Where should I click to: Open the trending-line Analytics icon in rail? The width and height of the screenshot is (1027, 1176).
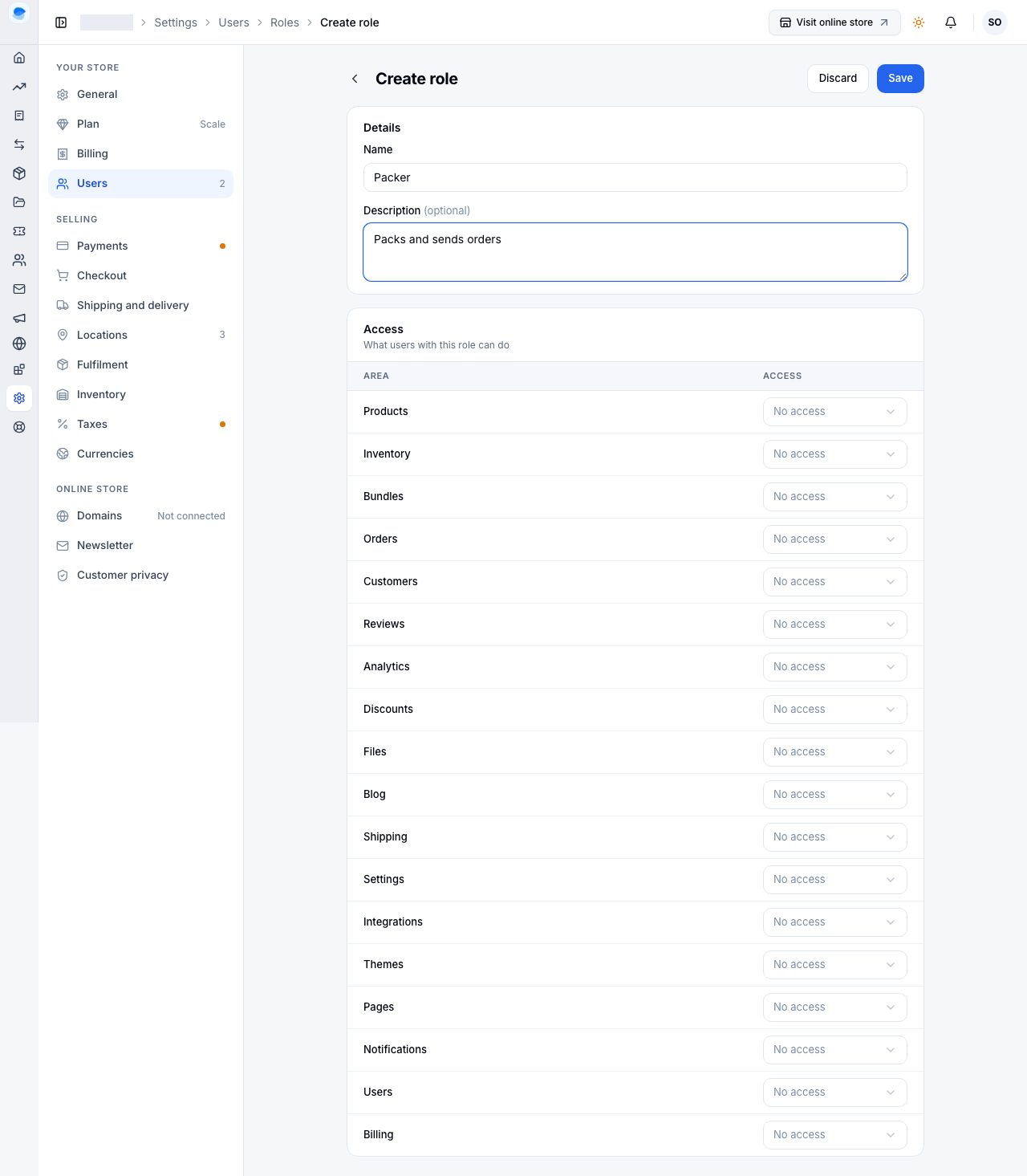click(19, 87)
